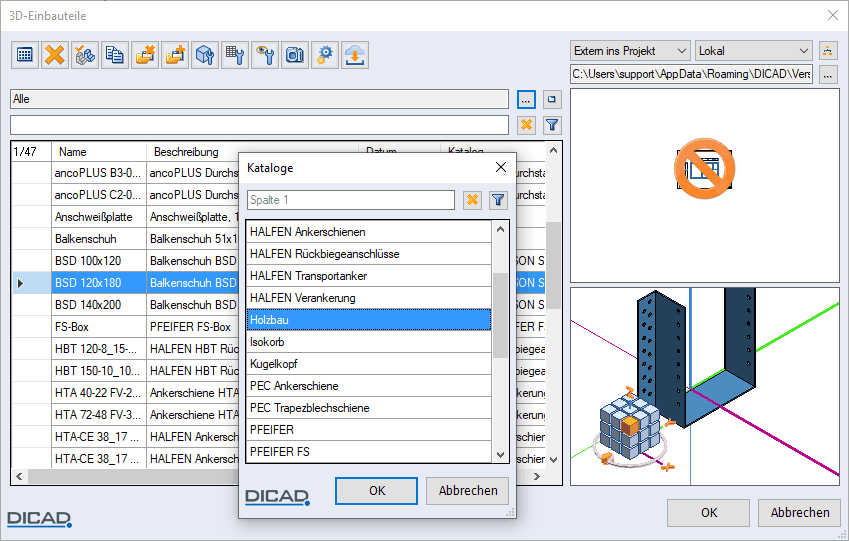Image resolution: width=849 pixels, height=541 pixels.
Task: Select HALFEN Rückbiegeanschlüsse catalog
Action: (x=369, y=254)
